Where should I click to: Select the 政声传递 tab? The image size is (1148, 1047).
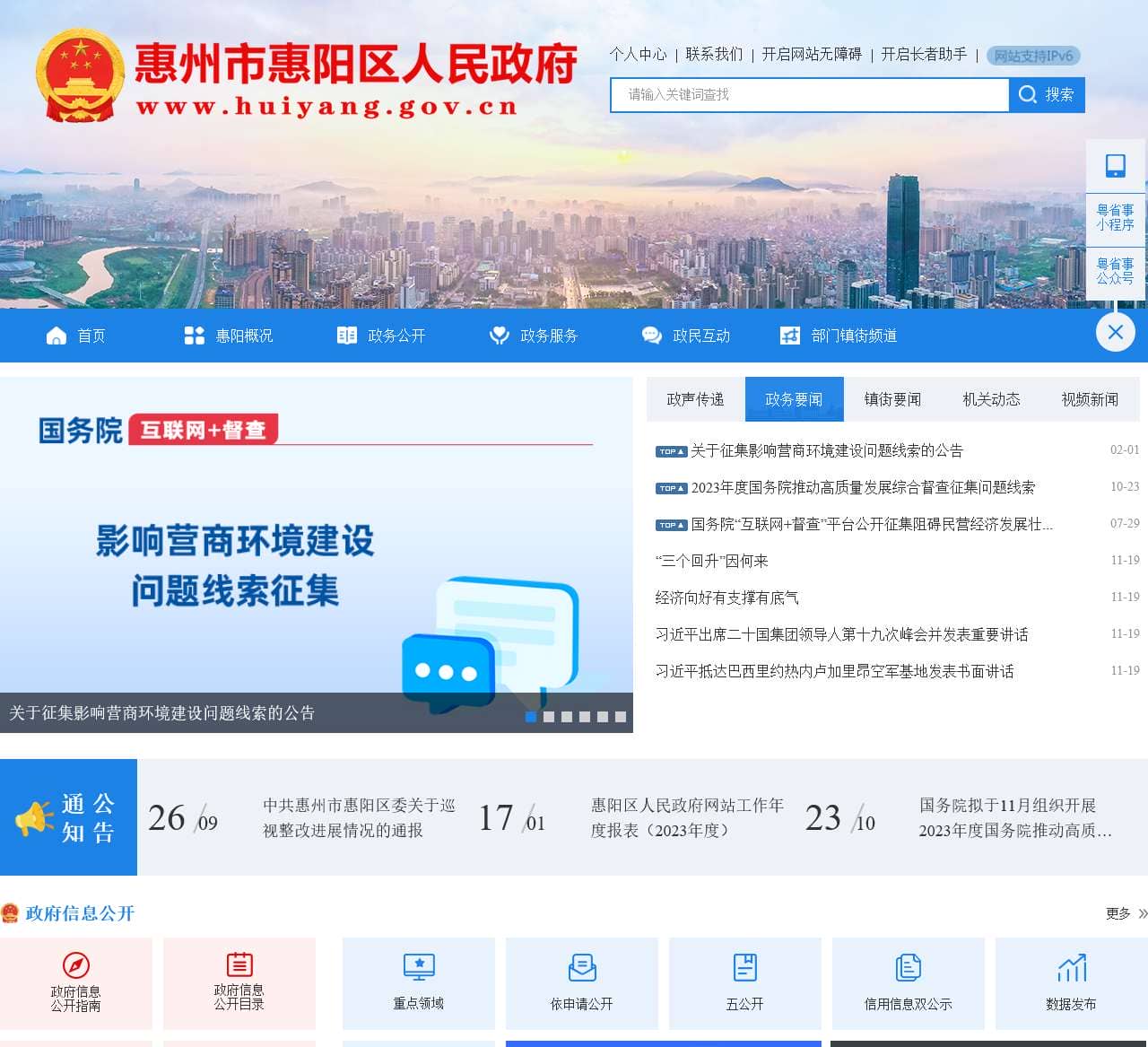(x=694, y=399)
